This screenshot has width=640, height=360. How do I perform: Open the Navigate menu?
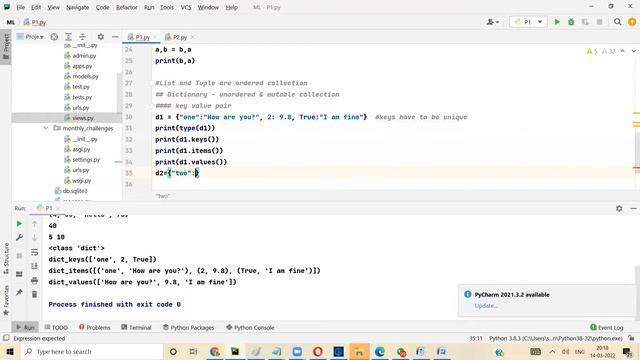[x=77, y=7]
